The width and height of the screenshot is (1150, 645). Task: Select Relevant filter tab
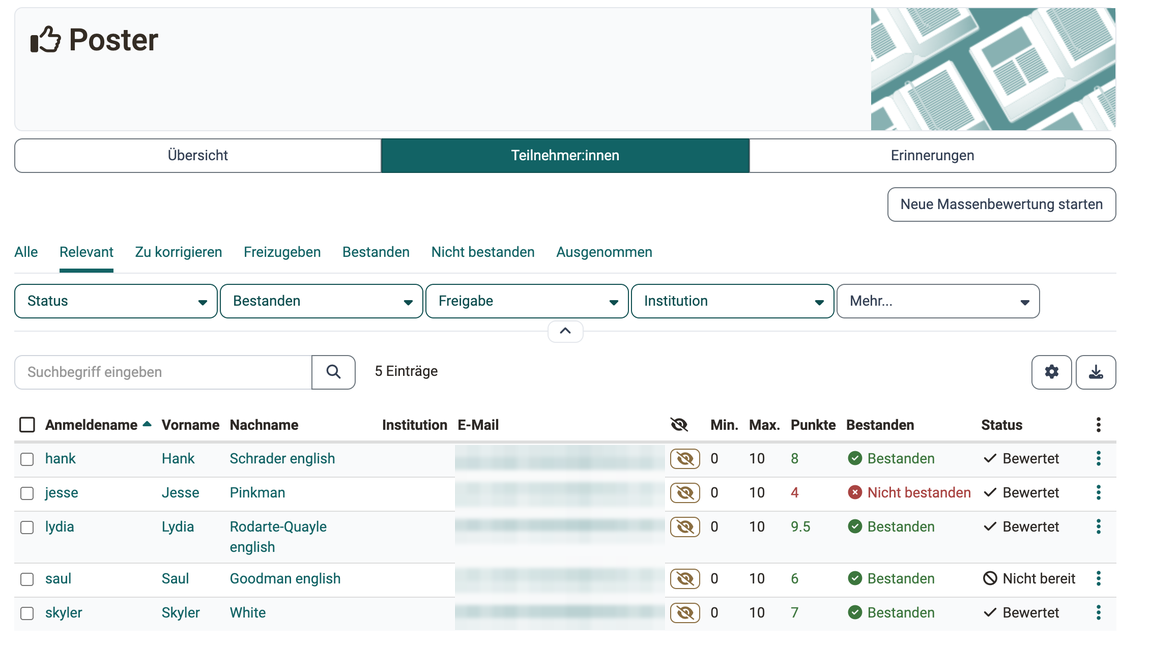(87, 252)
